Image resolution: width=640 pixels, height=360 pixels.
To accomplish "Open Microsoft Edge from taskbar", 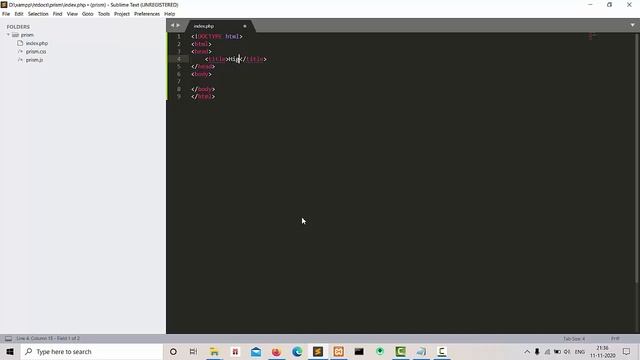I will click(x=297, y=351).
